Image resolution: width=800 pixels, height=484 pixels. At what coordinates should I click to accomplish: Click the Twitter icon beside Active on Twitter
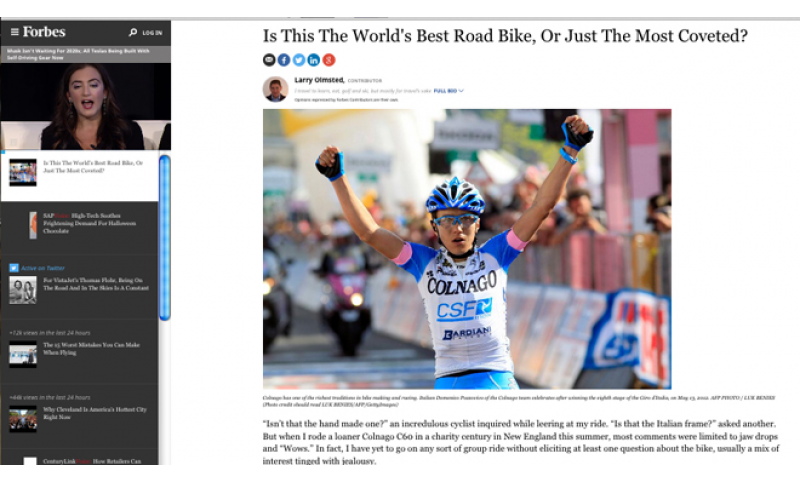(x=14, y=268)
